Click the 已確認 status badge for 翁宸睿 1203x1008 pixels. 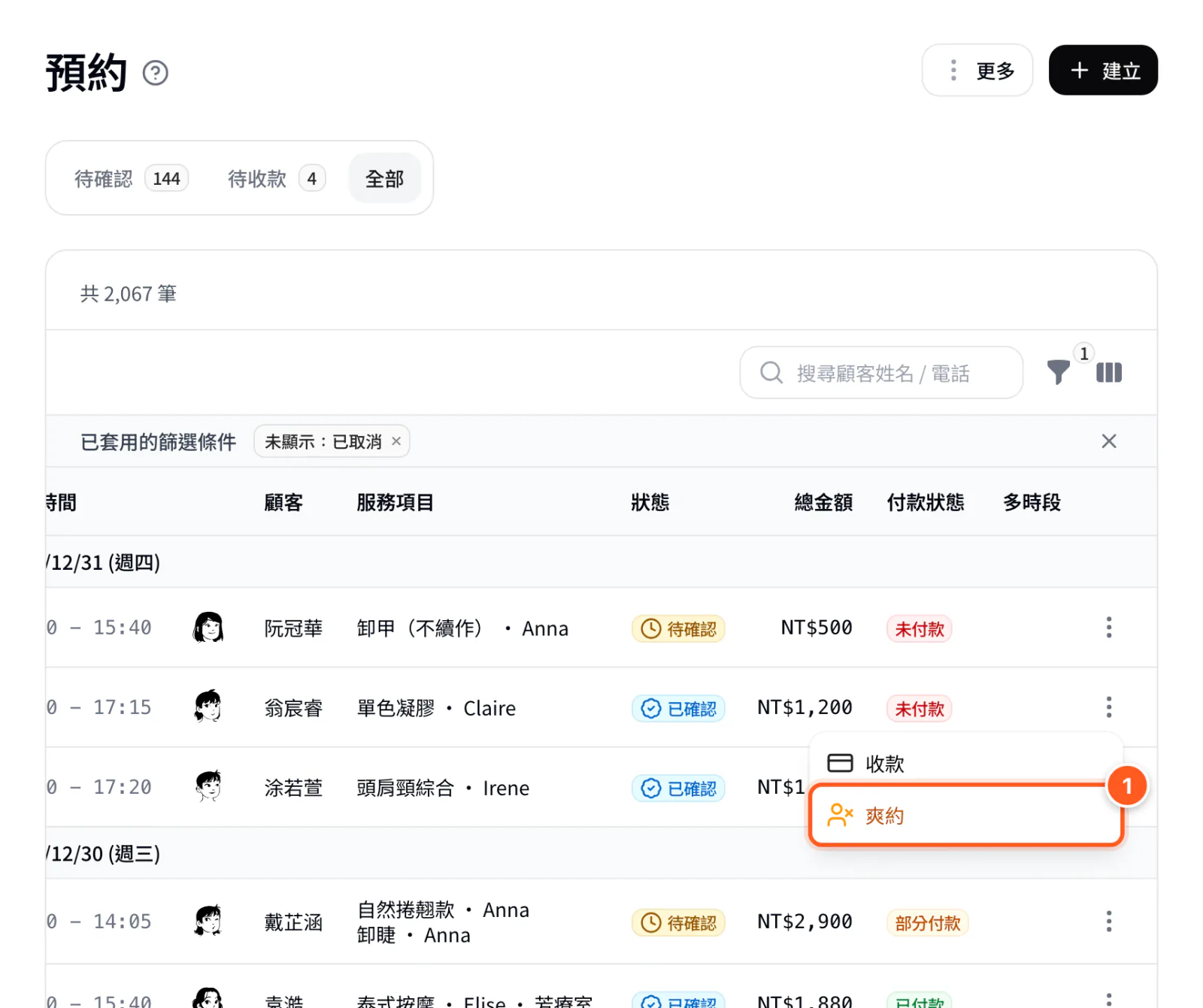[x=678, y=708]
